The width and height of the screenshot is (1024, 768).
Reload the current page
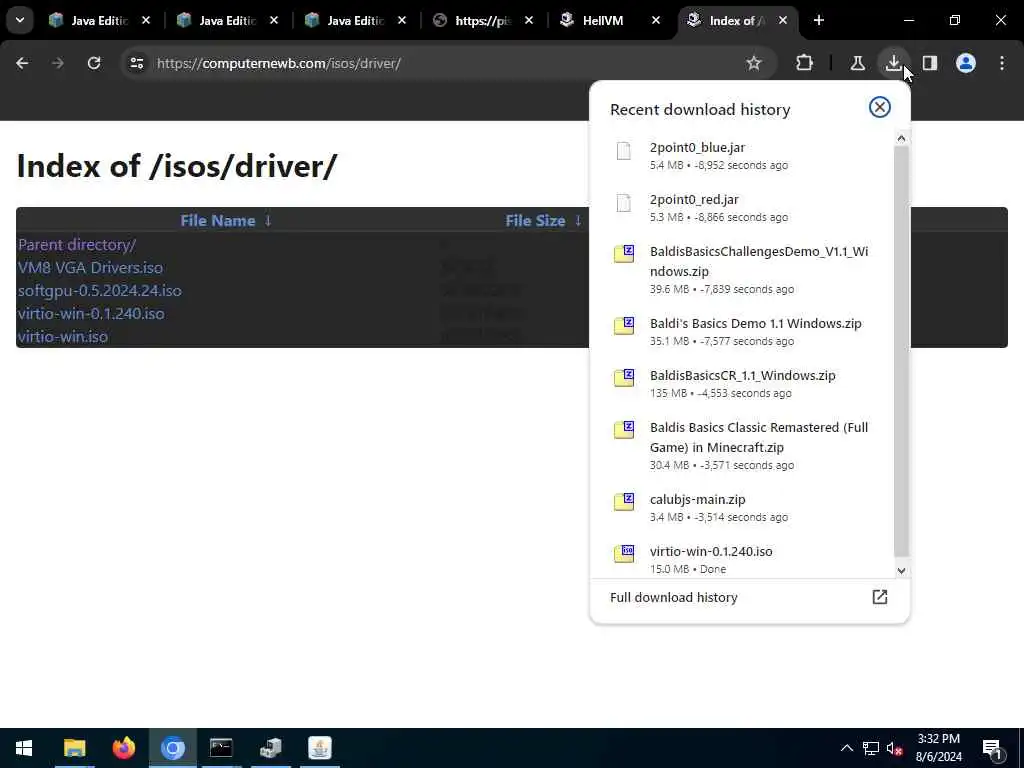pos(94,63)
